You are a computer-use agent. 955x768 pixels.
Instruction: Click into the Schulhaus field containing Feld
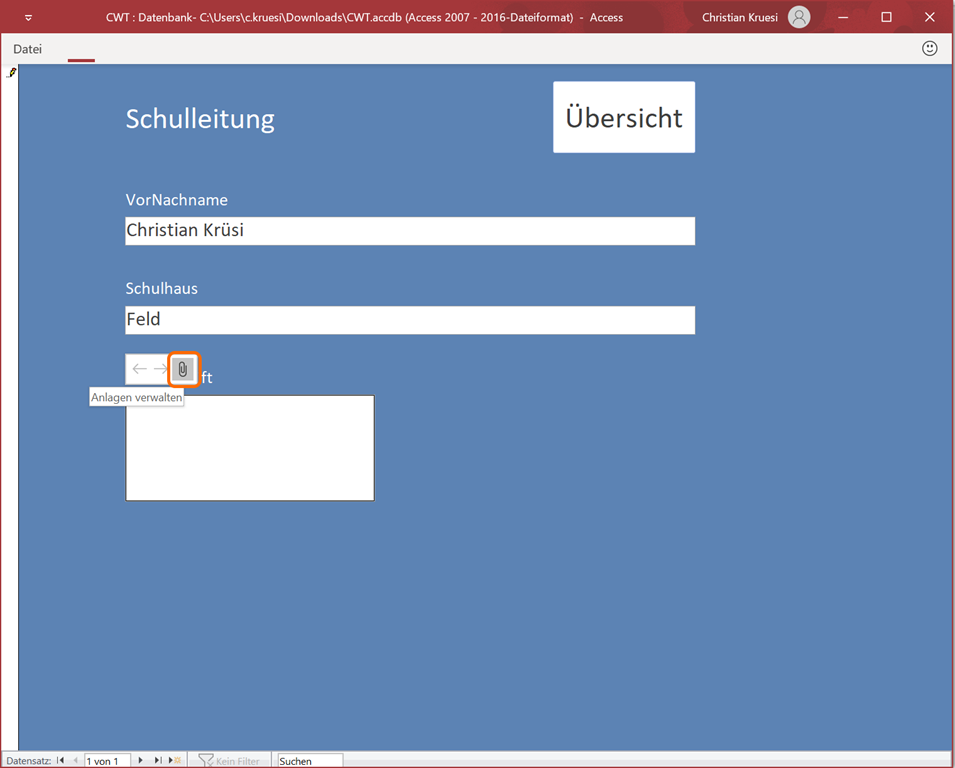[410, 320]
